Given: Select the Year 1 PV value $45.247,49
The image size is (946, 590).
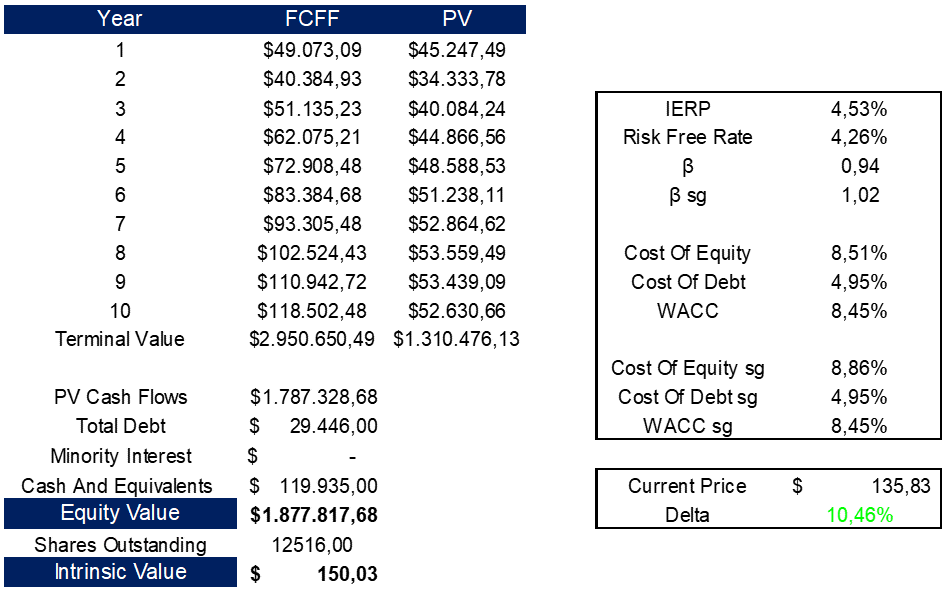Looking at the screenshot, I should click(x=456, y=49).
